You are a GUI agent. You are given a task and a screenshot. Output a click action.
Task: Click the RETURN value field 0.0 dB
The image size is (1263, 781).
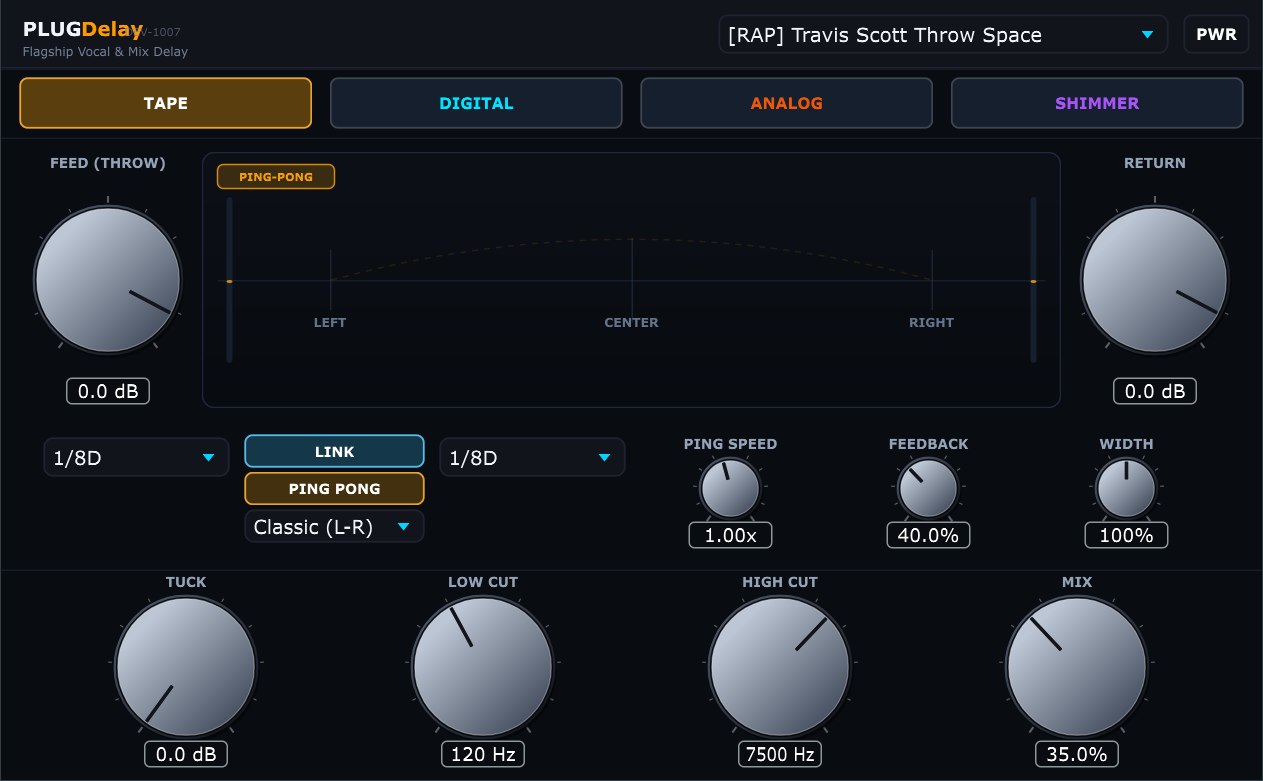click(1155, 391)
